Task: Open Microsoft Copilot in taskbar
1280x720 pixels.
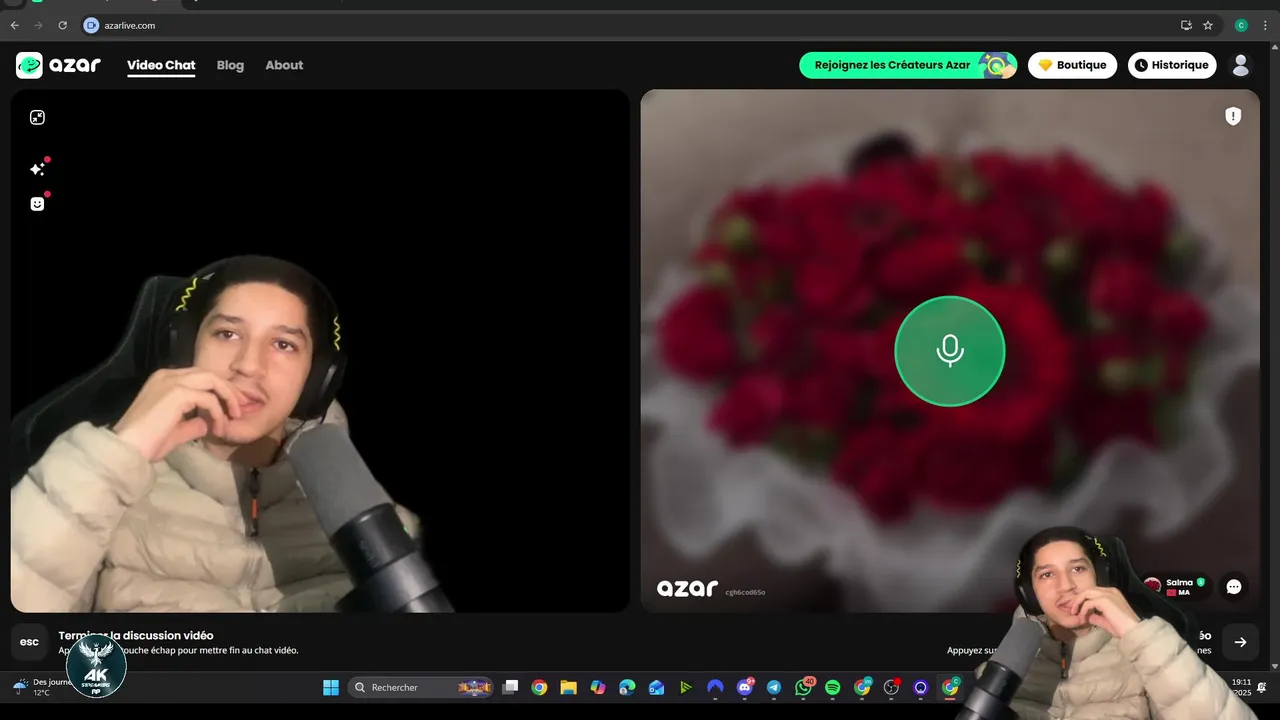Action: pyautogui.click(x=598, y=687)
